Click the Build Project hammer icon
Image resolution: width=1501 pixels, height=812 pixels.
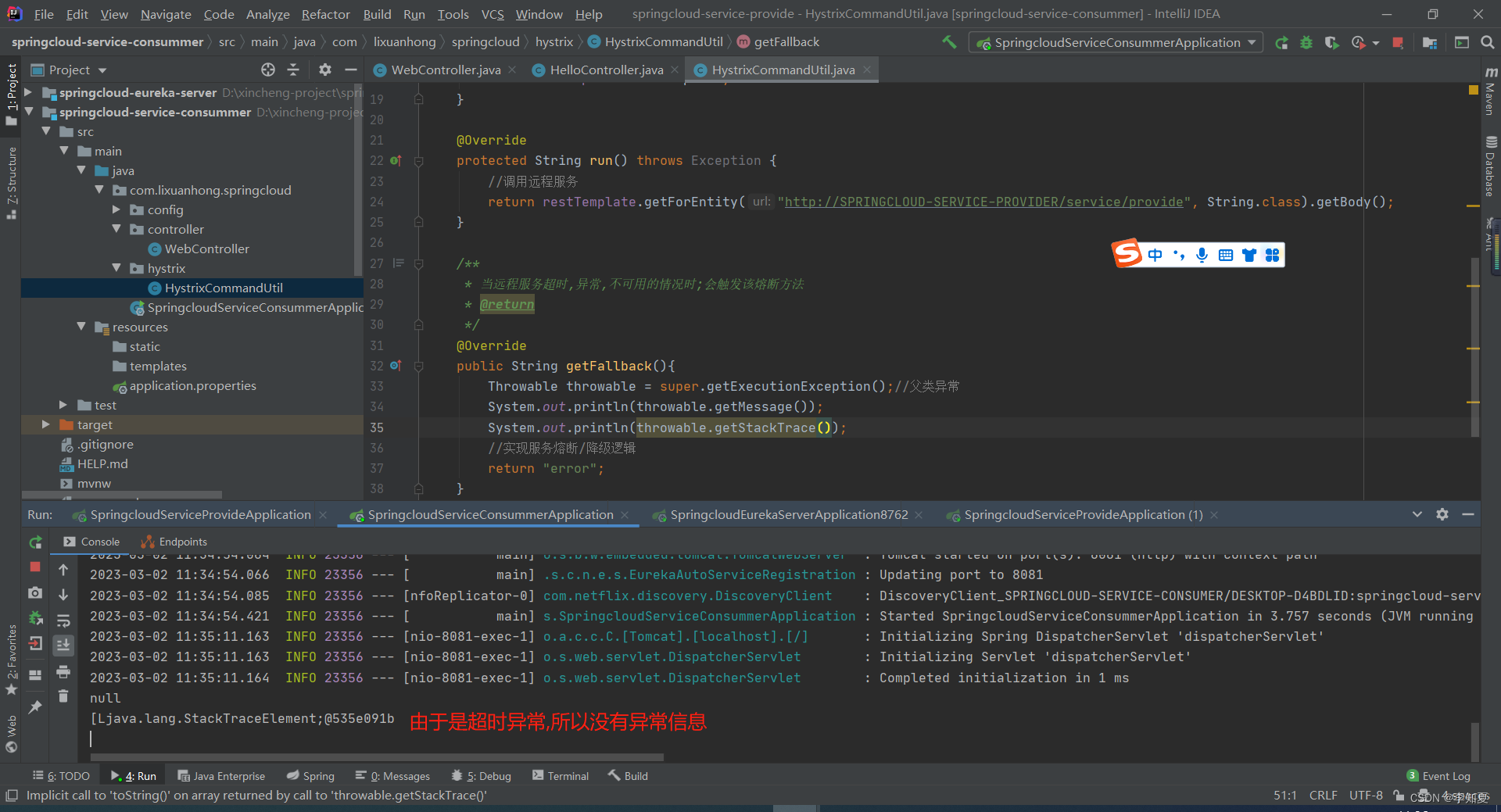tap(949, 42)
